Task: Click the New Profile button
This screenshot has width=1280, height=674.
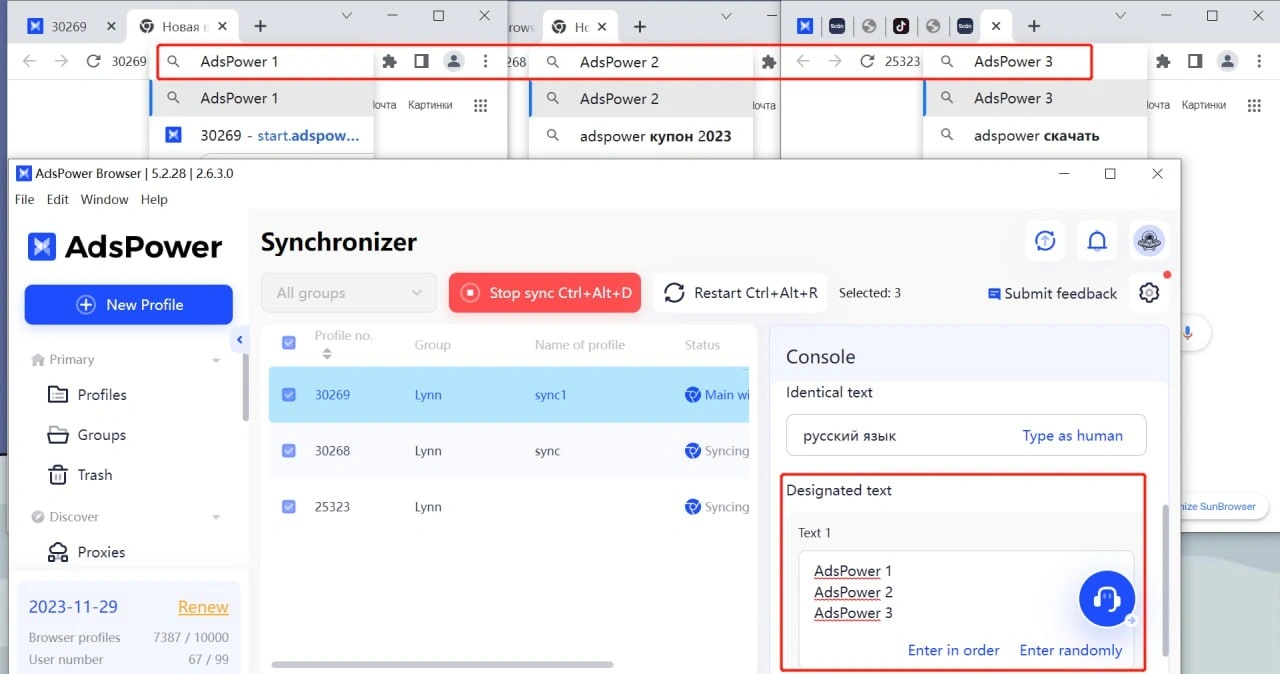Action: 129,305
